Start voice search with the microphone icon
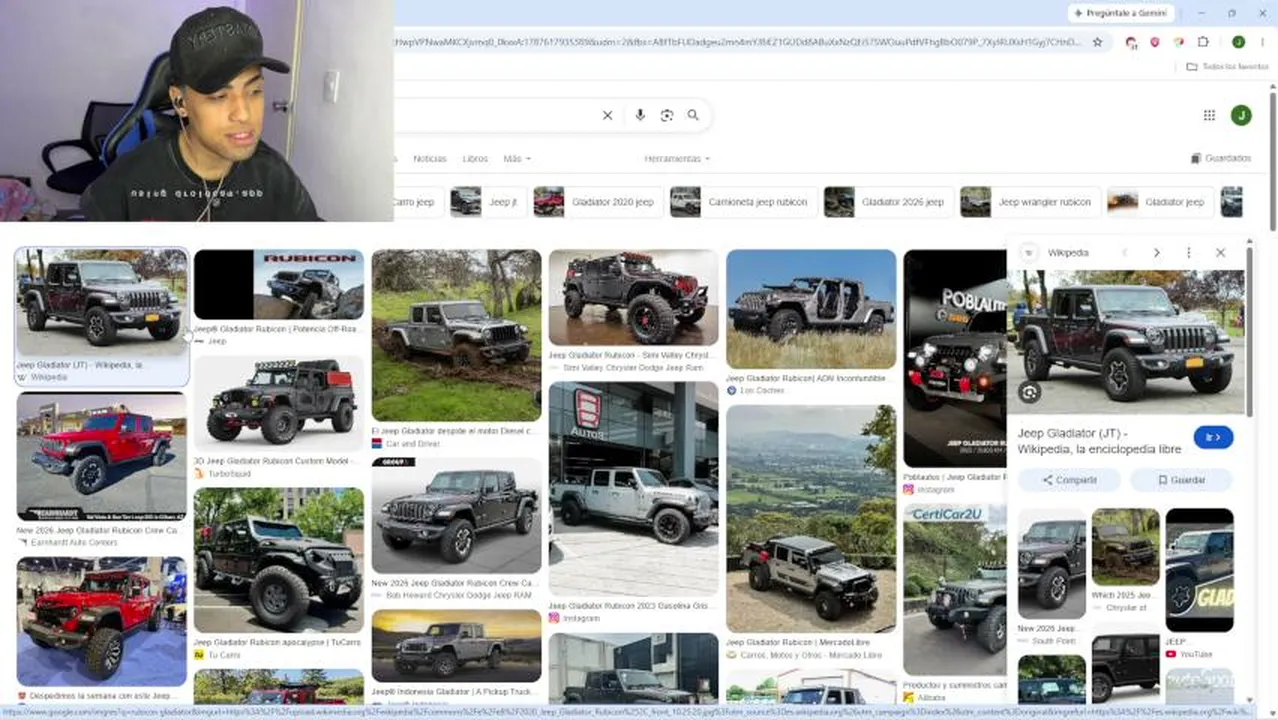 640,115
